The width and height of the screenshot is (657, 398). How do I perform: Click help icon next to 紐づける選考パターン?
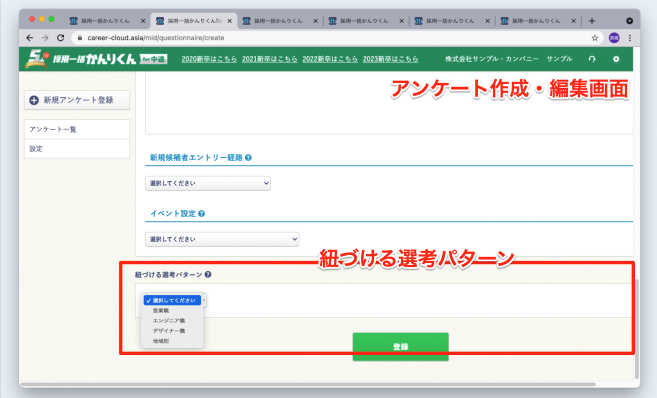tap(208, 274)
